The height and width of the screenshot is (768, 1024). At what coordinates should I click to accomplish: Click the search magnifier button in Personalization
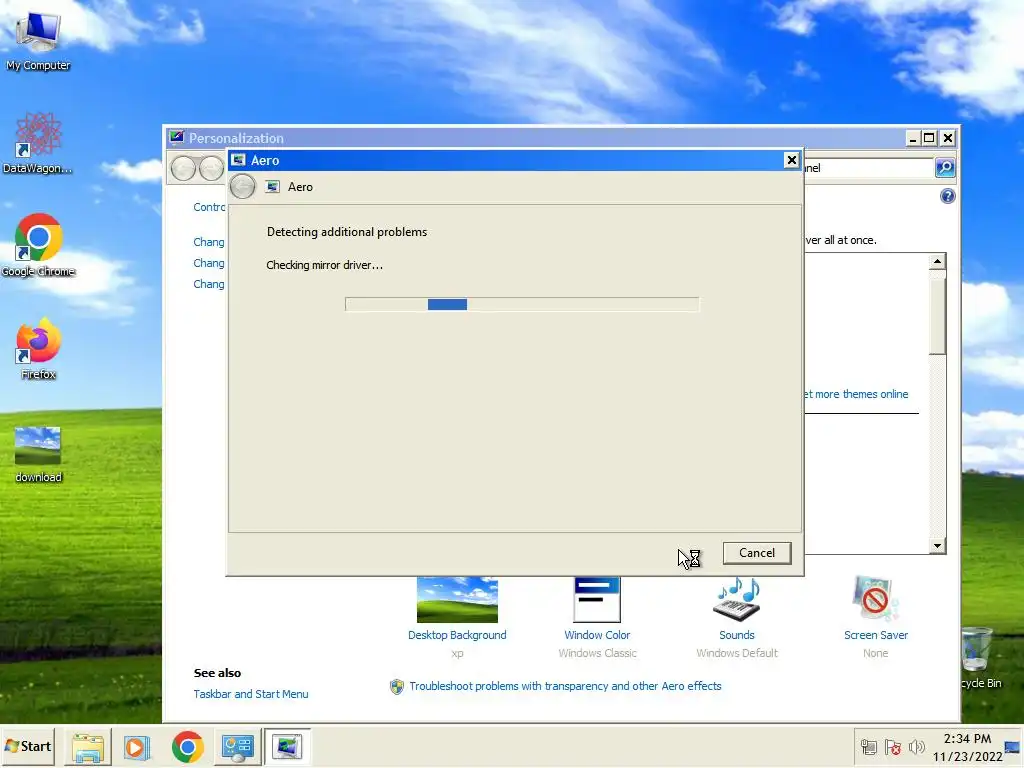[x=945, y=168]
